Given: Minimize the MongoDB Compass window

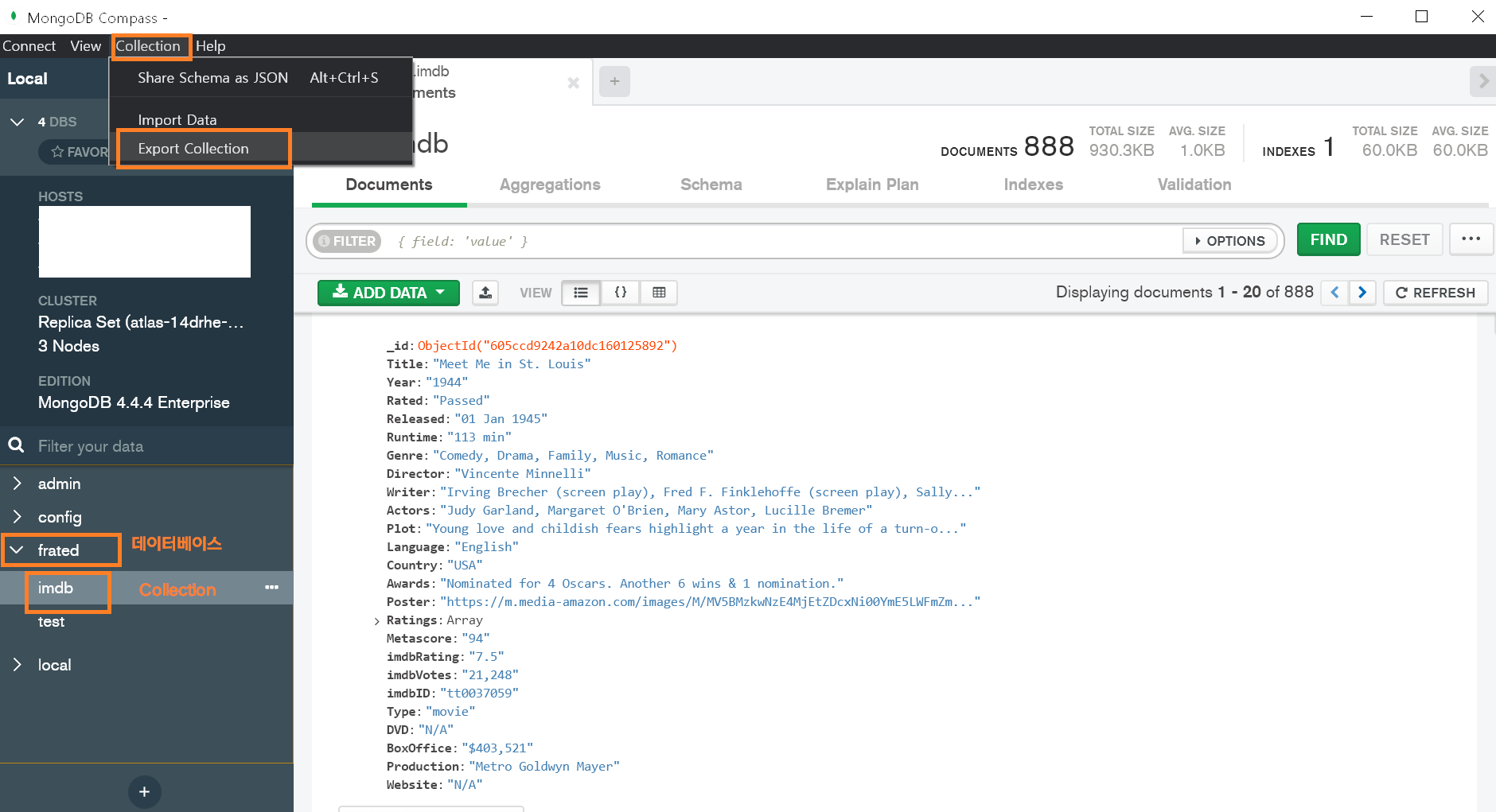Looking at the screenshot, I should click(1366, 17).
